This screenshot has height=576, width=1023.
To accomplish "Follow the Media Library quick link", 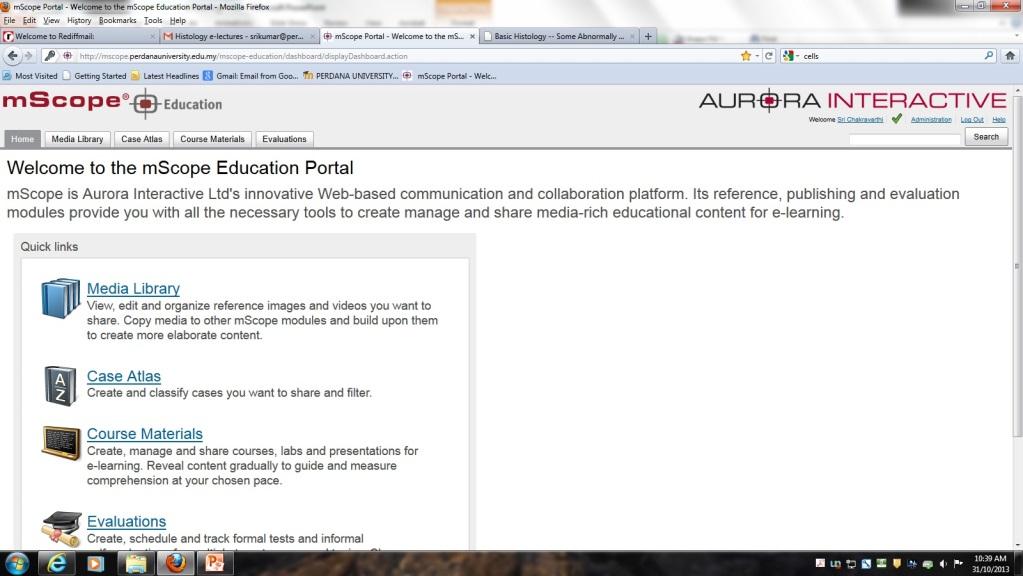I will (133, 288).
